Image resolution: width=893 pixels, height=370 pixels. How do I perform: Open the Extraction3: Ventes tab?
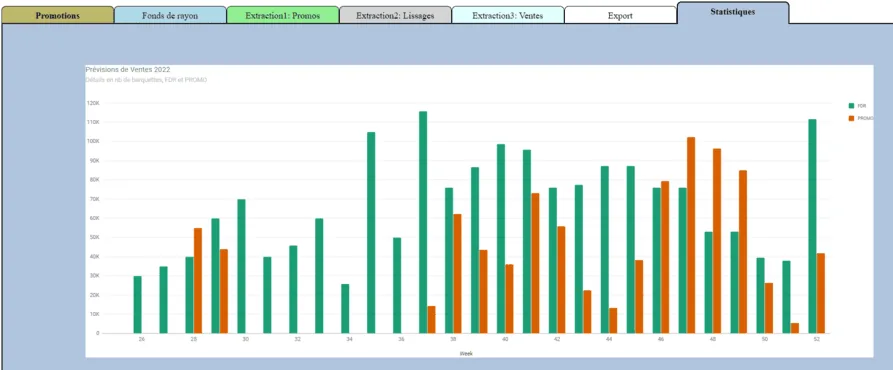pyautogui.click(x=507, y=15)
